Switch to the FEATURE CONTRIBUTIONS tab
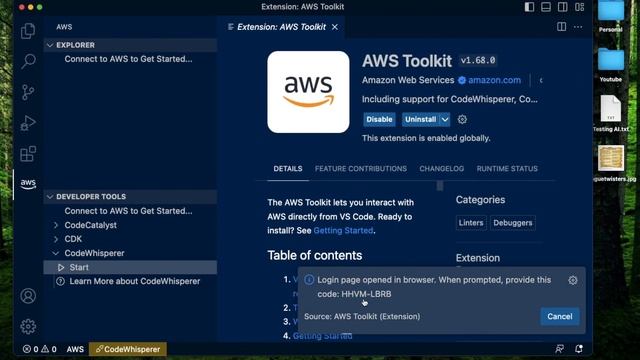The height and width of the screenshot is (360, 640). point(361,169)
